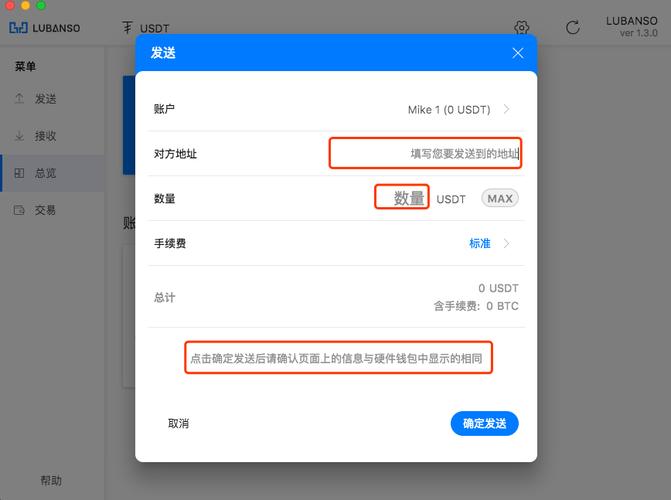Expand 手续费 fee options chevron

coord(507,244)
